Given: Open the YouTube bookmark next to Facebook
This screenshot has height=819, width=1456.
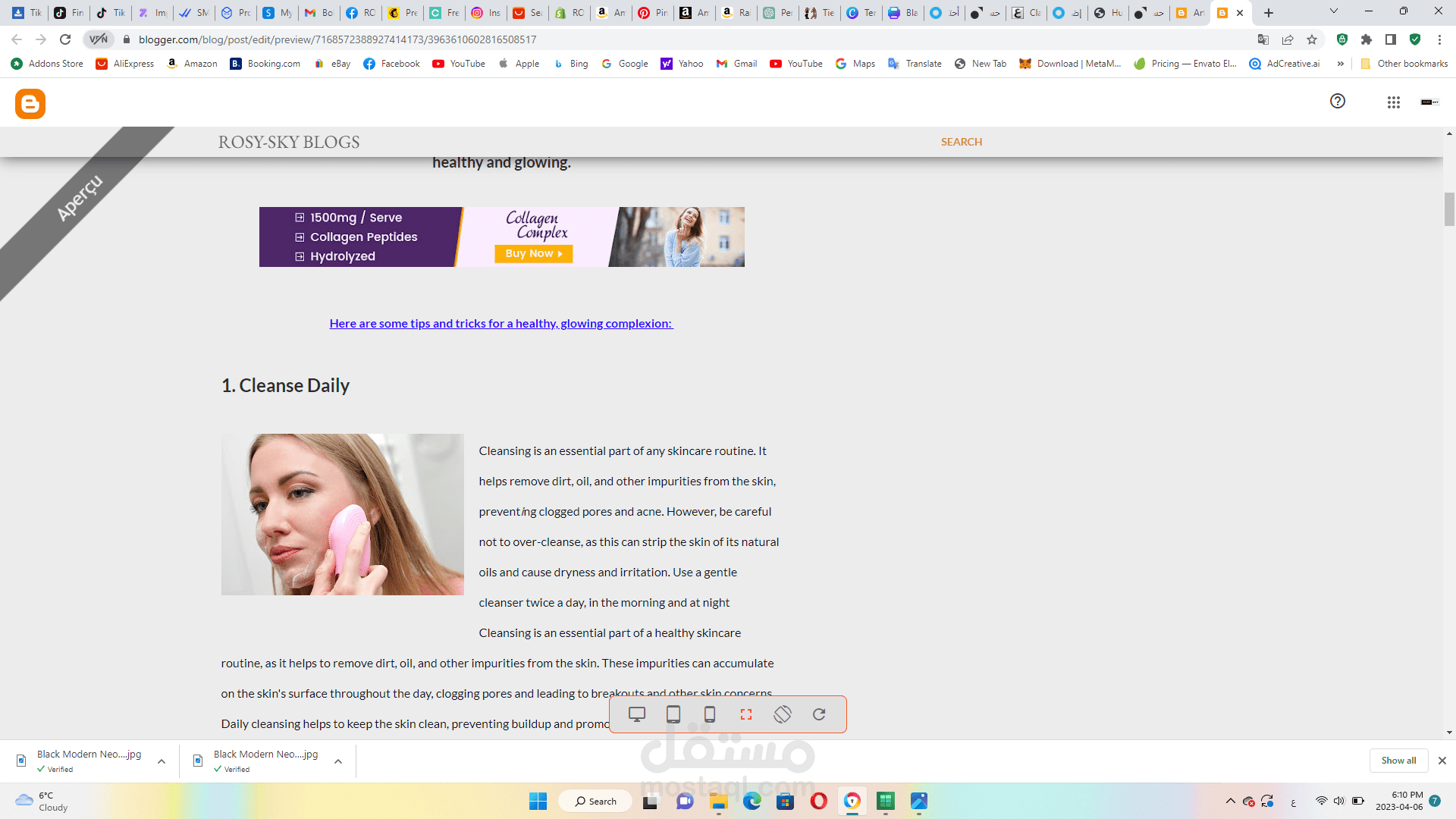Looking at the screenshot, I should click(459, 64).
